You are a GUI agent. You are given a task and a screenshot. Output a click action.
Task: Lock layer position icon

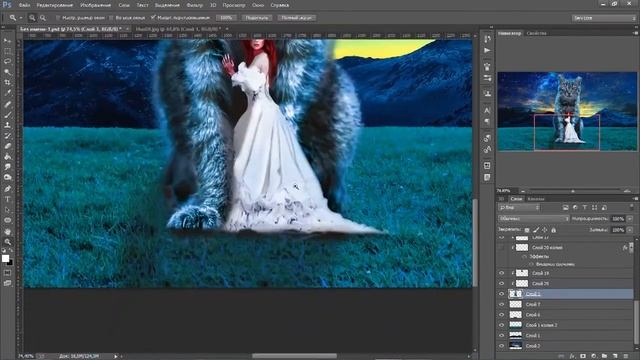pyautogui.click(x=544, y=230)
